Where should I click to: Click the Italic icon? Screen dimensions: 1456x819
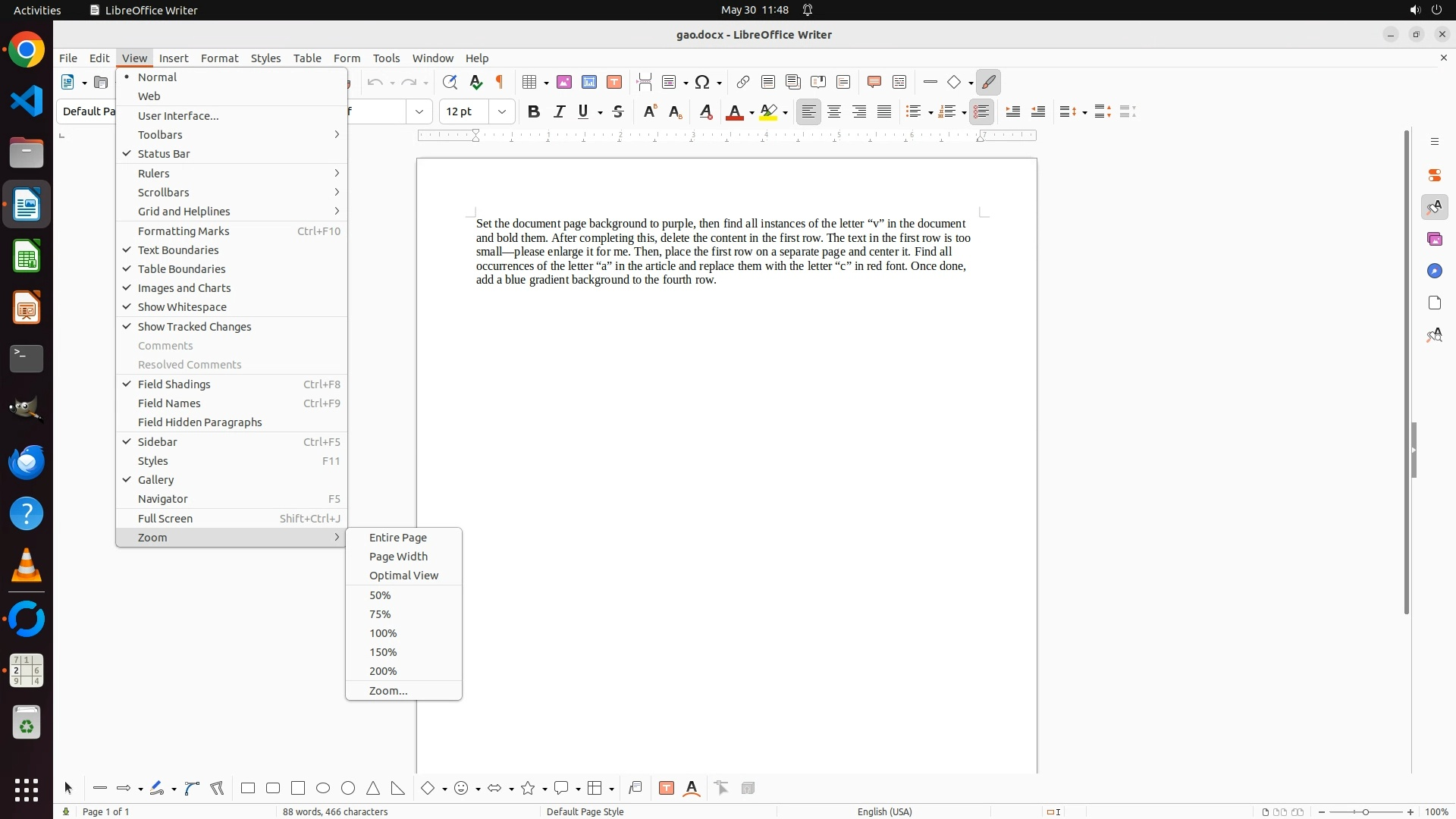pyautogui.click(x=559, y=112)
